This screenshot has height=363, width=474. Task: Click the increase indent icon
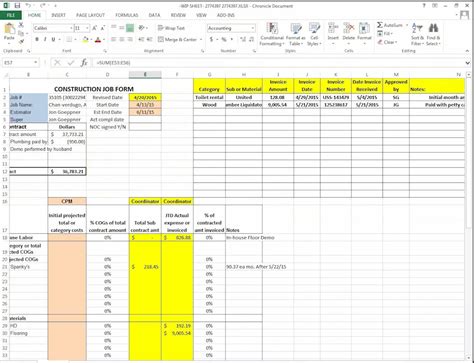point(149,40)
